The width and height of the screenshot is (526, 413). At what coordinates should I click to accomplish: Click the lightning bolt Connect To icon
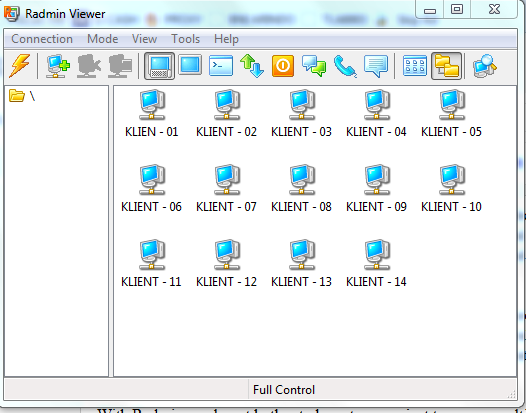pos(19,66)
